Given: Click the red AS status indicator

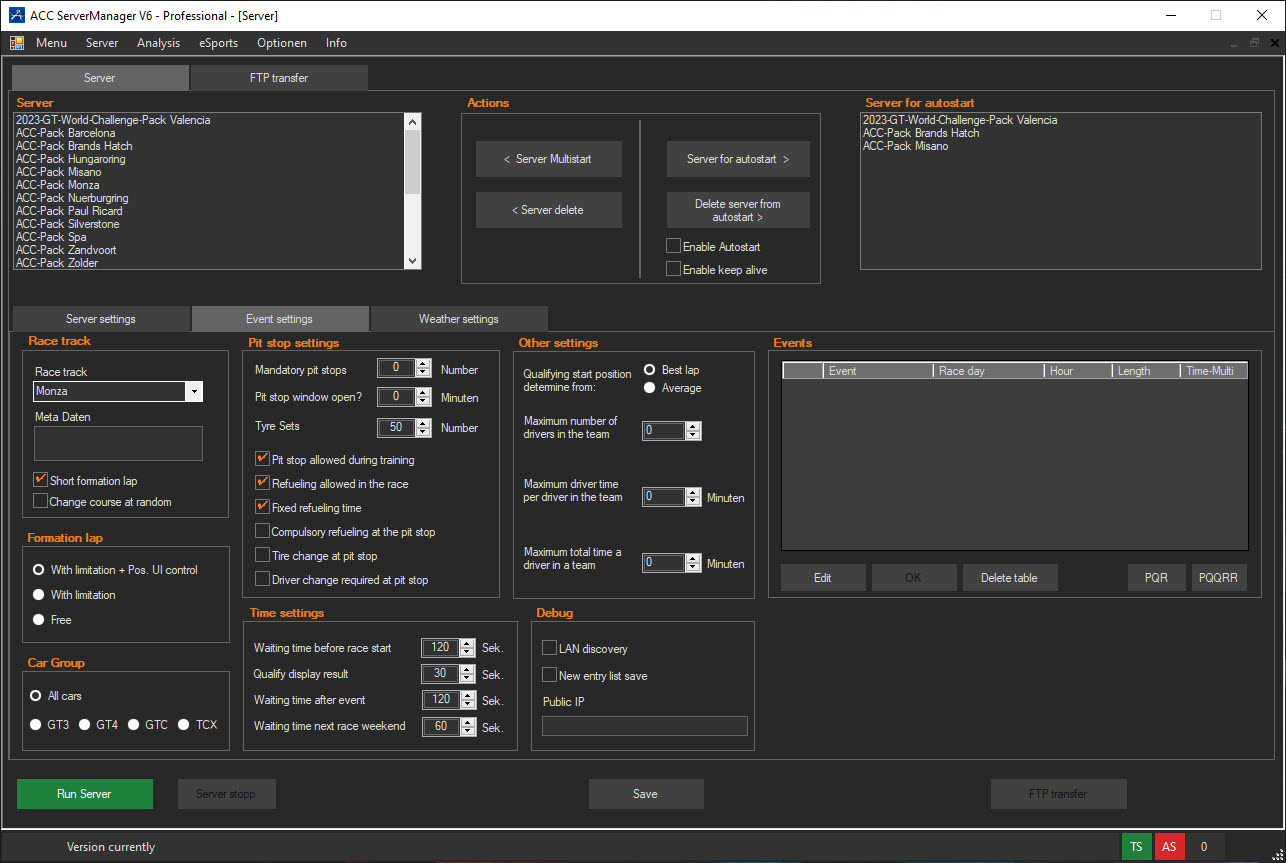Looking at the screenshot, I should 1168,847.
